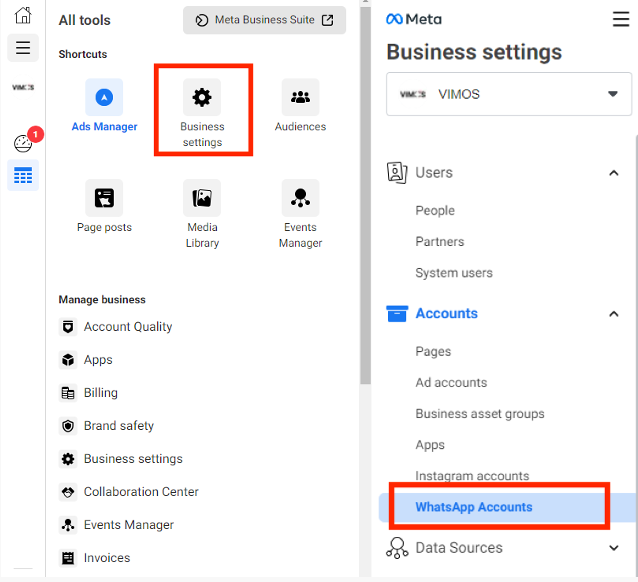This screenshot has width=638, height=582.
Task: Expand the Data Sources section chevron
Action: coord(614,548)
